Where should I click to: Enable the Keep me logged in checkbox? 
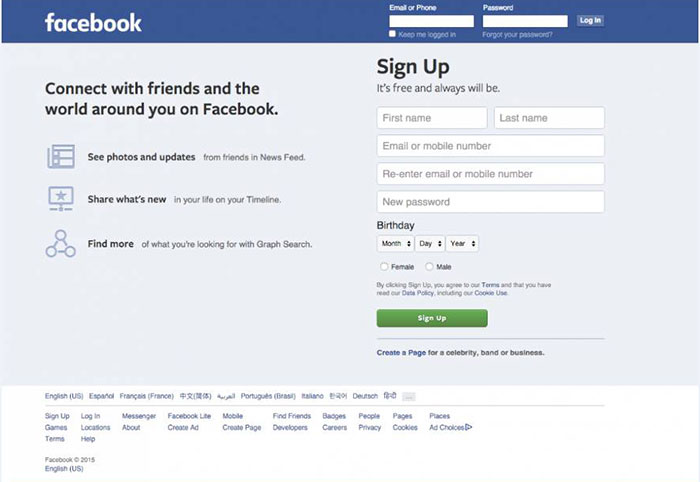(392, 34)
